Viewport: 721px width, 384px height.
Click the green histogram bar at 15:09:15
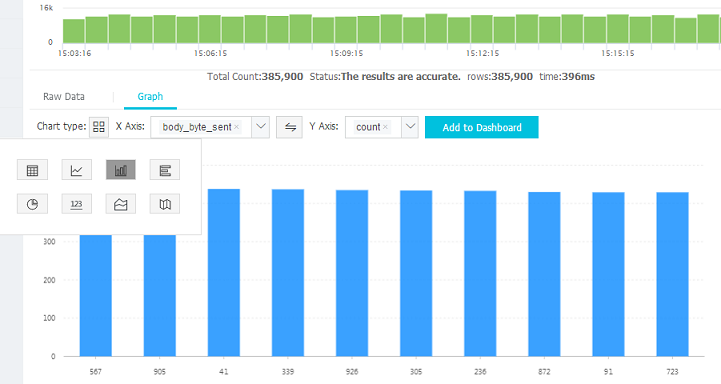pos(346,30)
